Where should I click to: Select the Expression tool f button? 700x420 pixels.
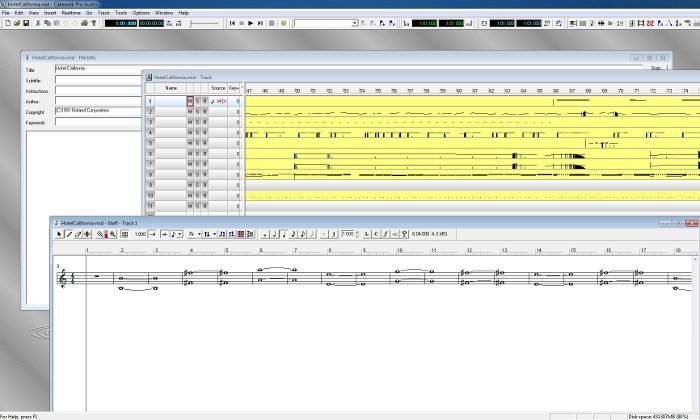[386, 234]
